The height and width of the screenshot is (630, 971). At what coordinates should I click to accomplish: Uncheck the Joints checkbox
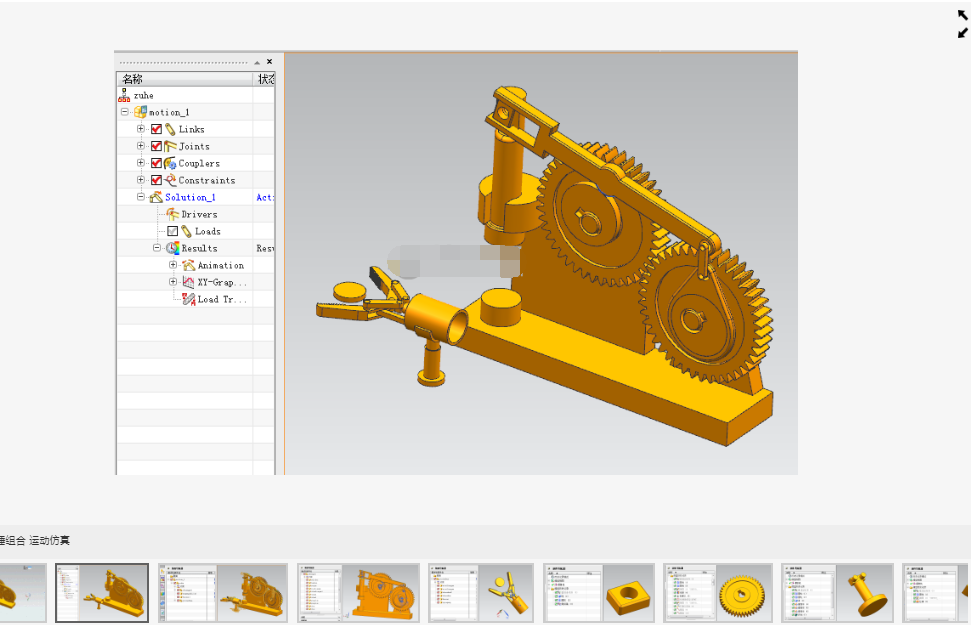point(157,146)
